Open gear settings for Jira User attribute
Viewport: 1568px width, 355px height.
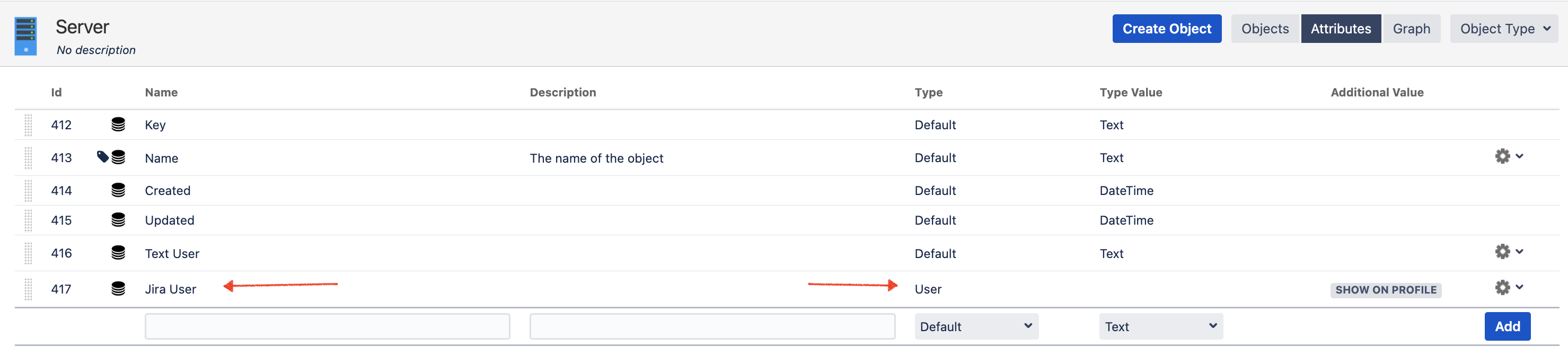(1502, 287)
